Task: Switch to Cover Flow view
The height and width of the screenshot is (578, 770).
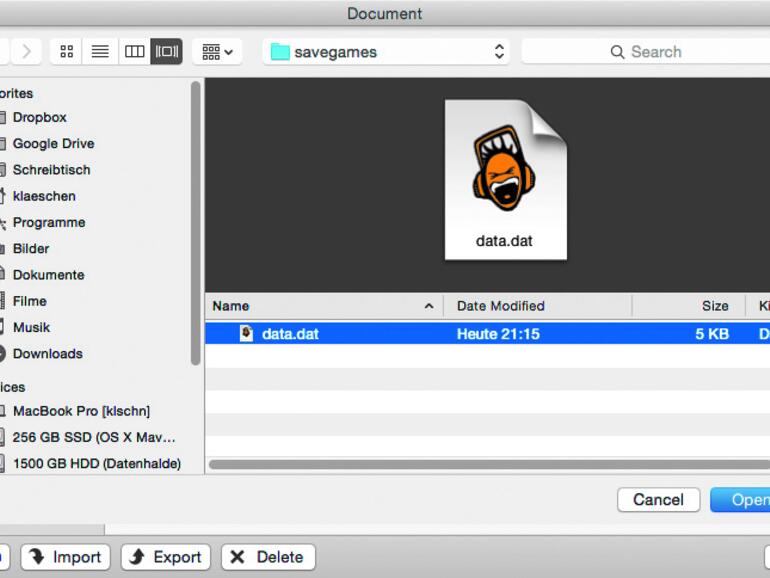Action: (166, 52)
